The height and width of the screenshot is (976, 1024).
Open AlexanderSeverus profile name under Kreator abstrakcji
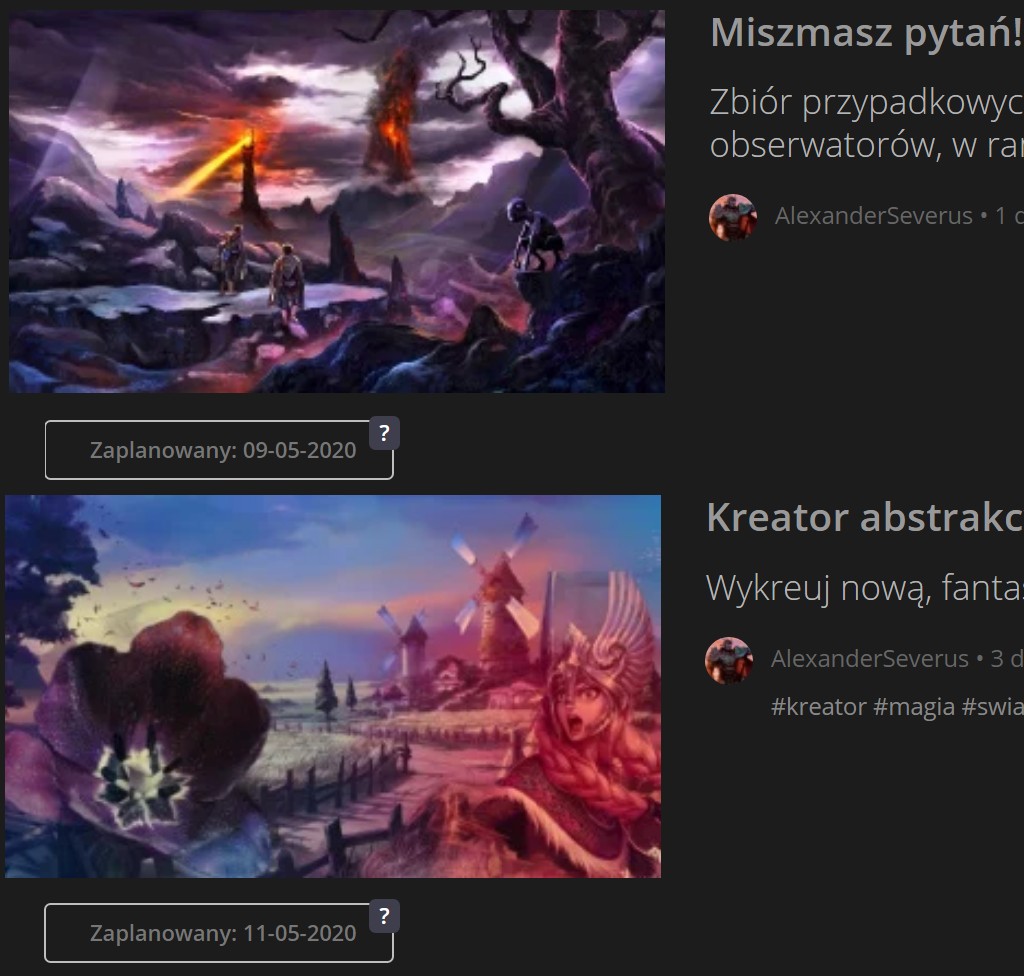pos(870,659)
